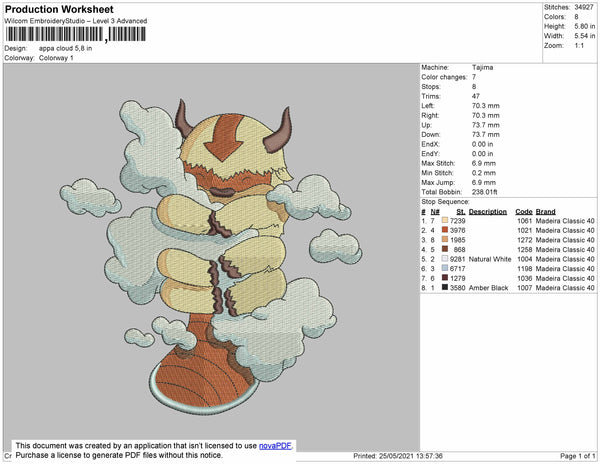Viewport: 600px width, 464px height.
Task: Click the thread code '1036'
Action: [525, 278]
